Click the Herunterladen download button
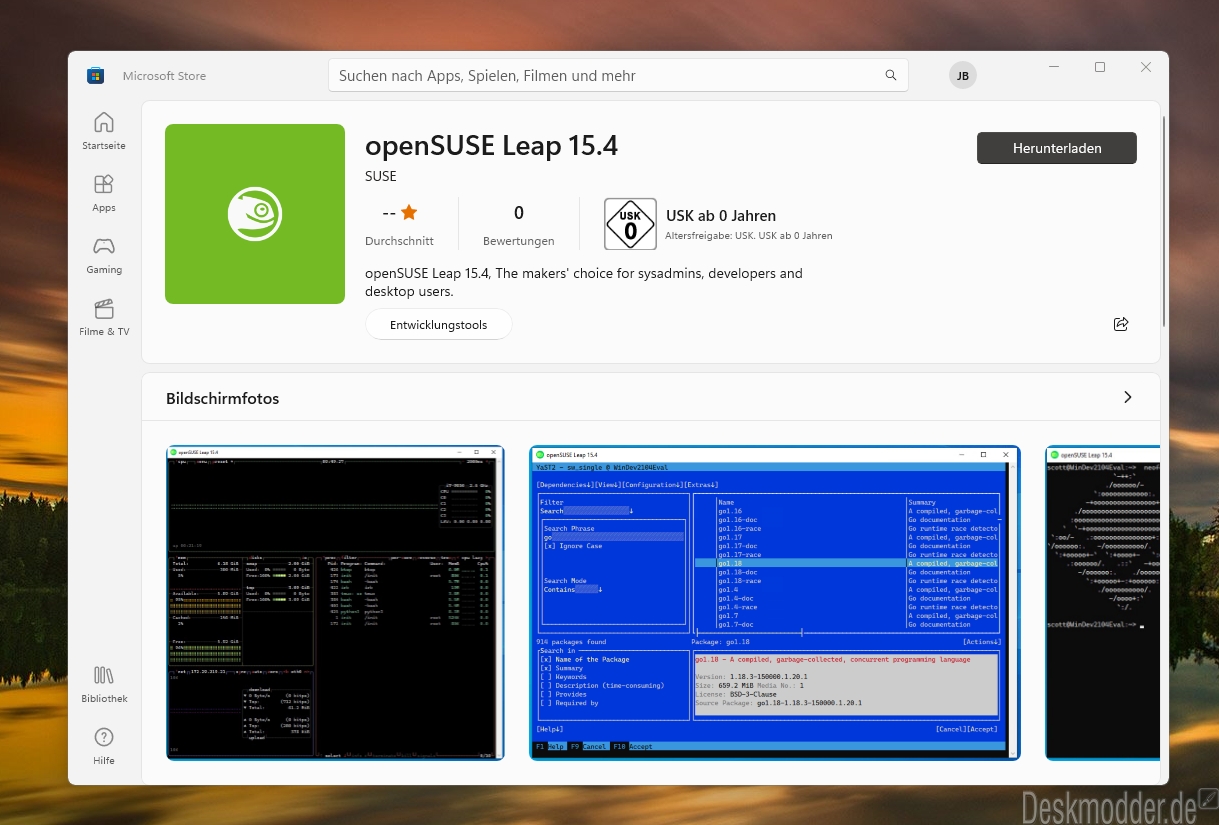Image resolution: width=1219 pixels, height=825 pixels. click(1057, 148)
